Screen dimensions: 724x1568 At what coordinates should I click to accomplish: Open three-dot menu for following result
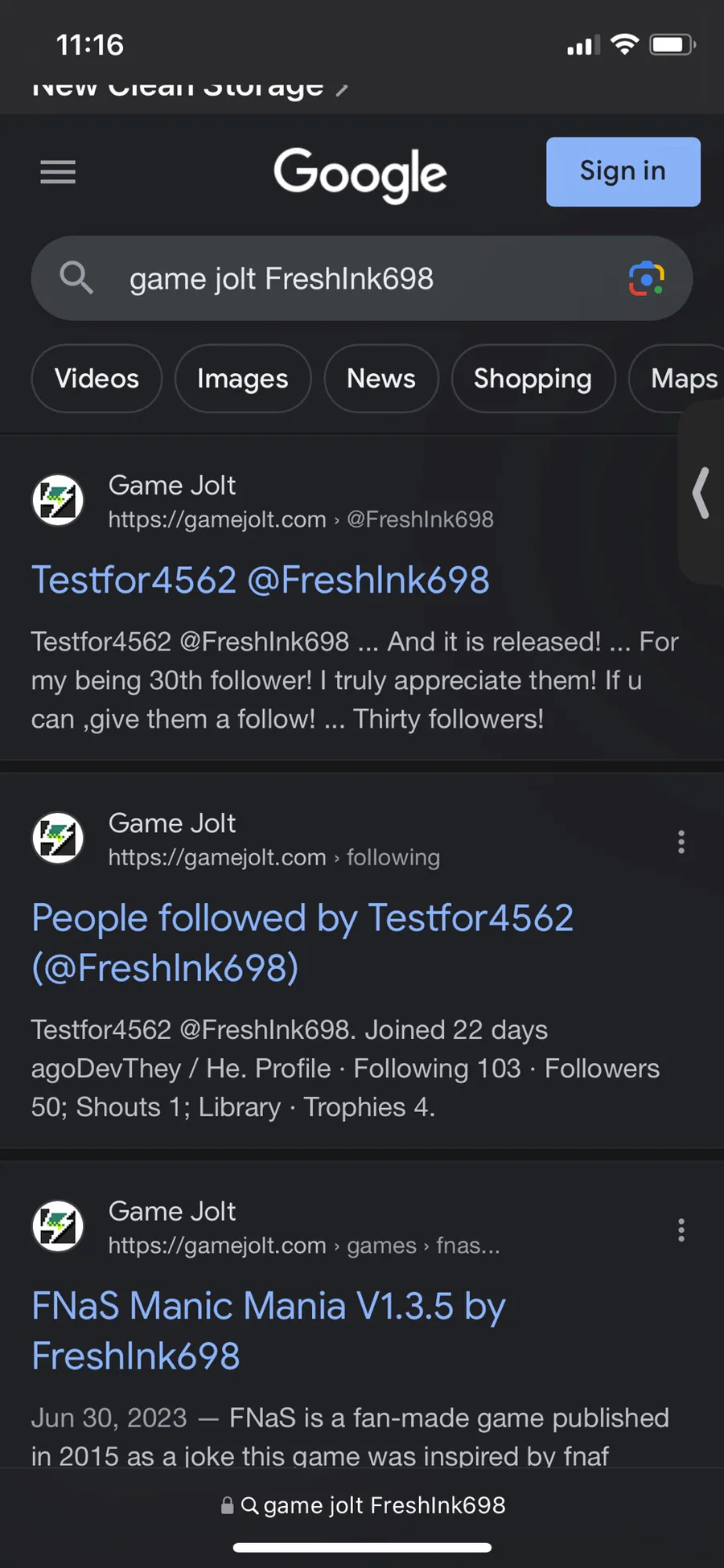[681, 842]
